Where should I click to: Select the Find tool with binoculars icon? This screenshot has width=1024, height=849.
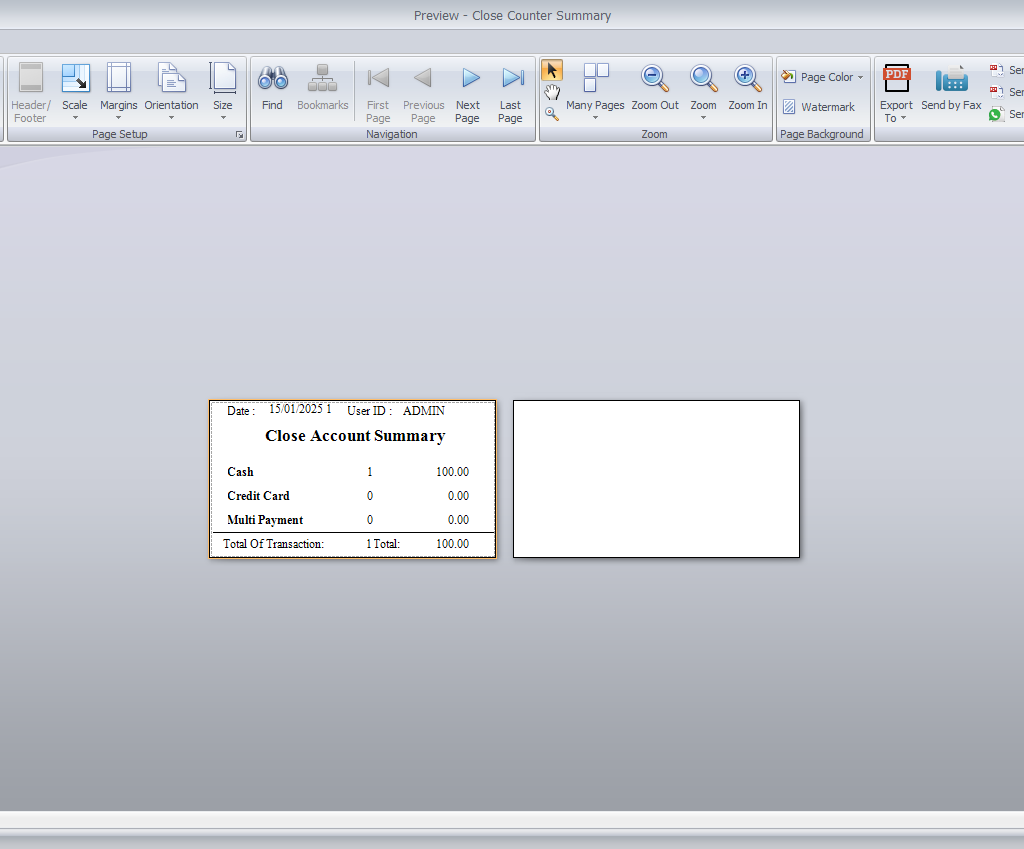(272, 88)
